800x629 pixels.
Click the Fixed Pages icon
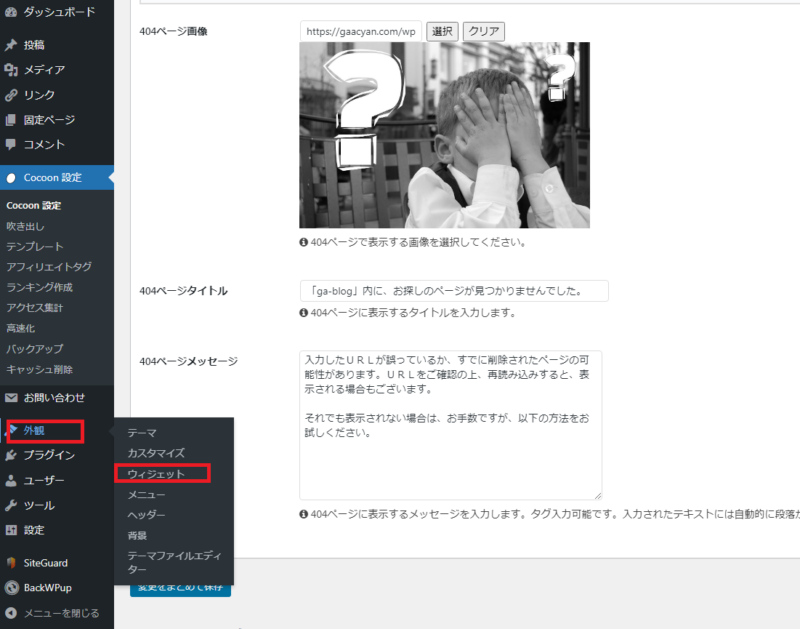pyautogui.click(x=11, y=120)
